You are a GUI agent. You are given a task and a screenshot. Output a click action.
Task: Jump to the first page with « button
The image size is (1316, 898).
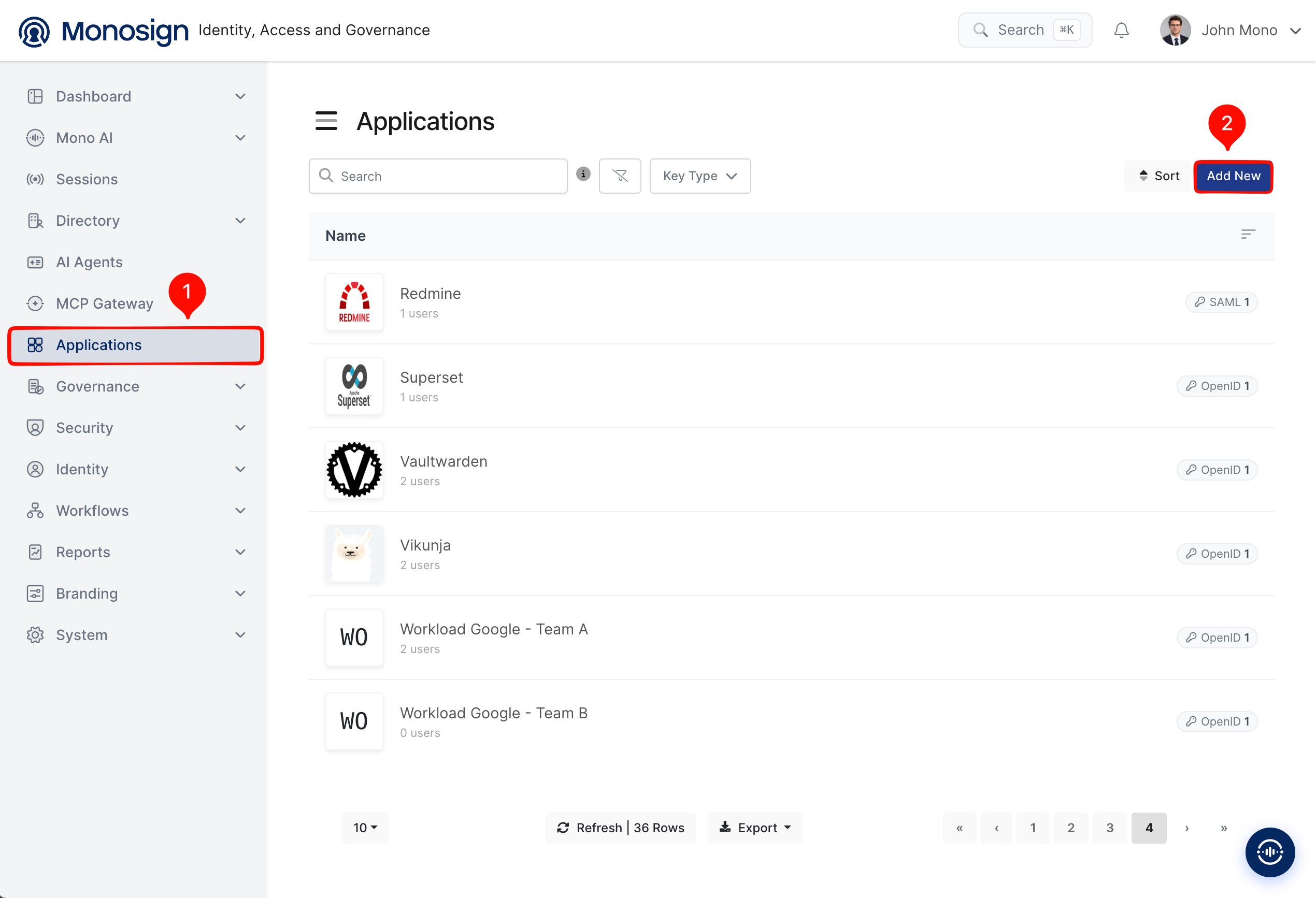(959, 828)
